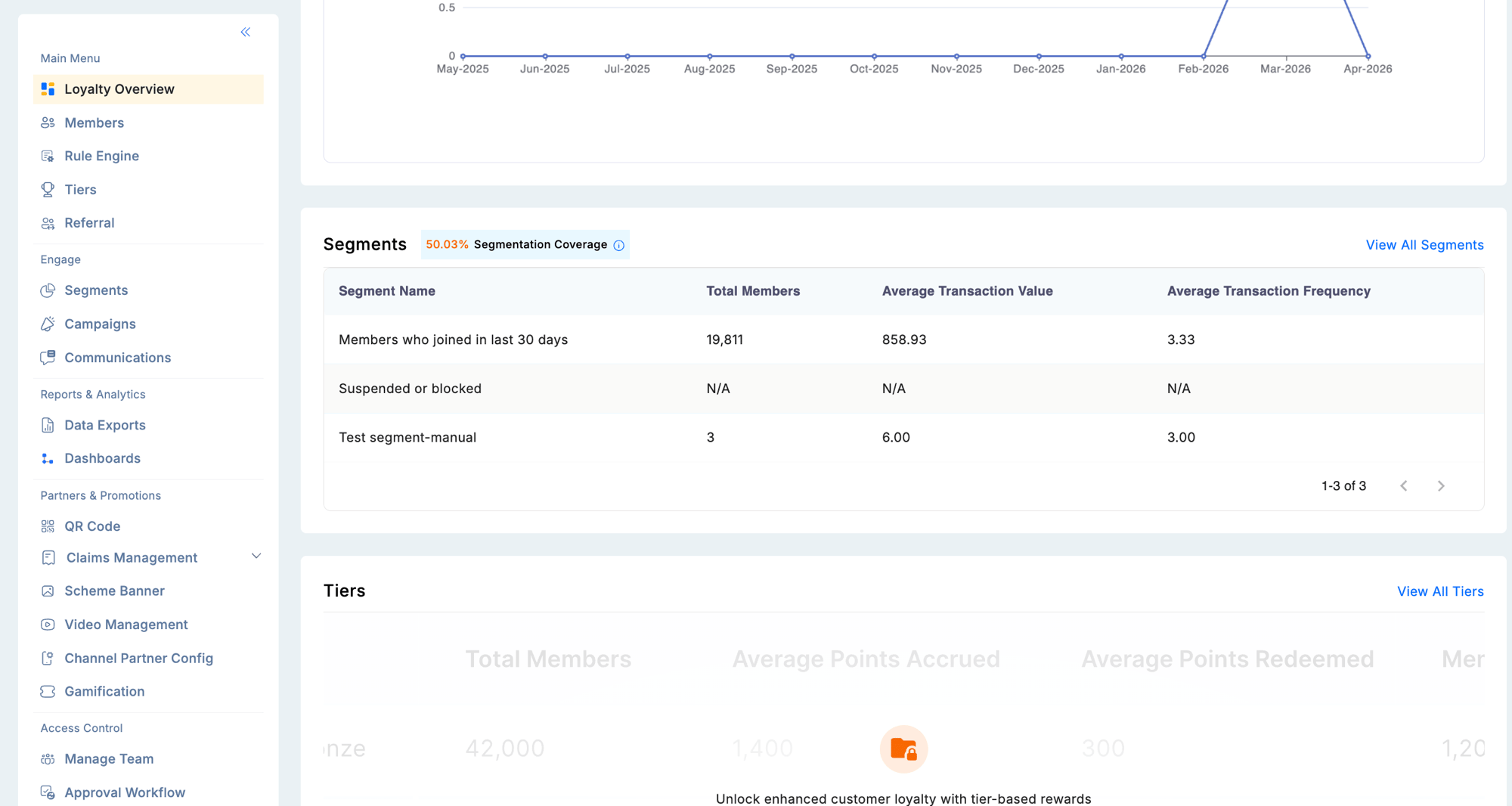Open the Video Management menu item
The height and width of the screenshot is (806, 1512).
pyautogui.click(x=148, y=625)
